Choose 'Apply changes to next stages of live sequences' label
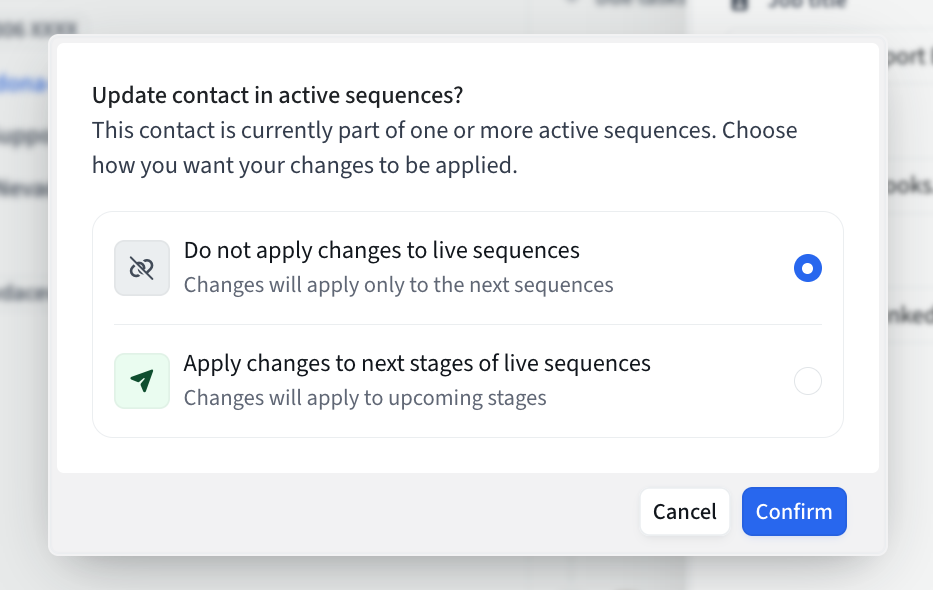This screenshot has width=933, height=590. tap(417, 363)
